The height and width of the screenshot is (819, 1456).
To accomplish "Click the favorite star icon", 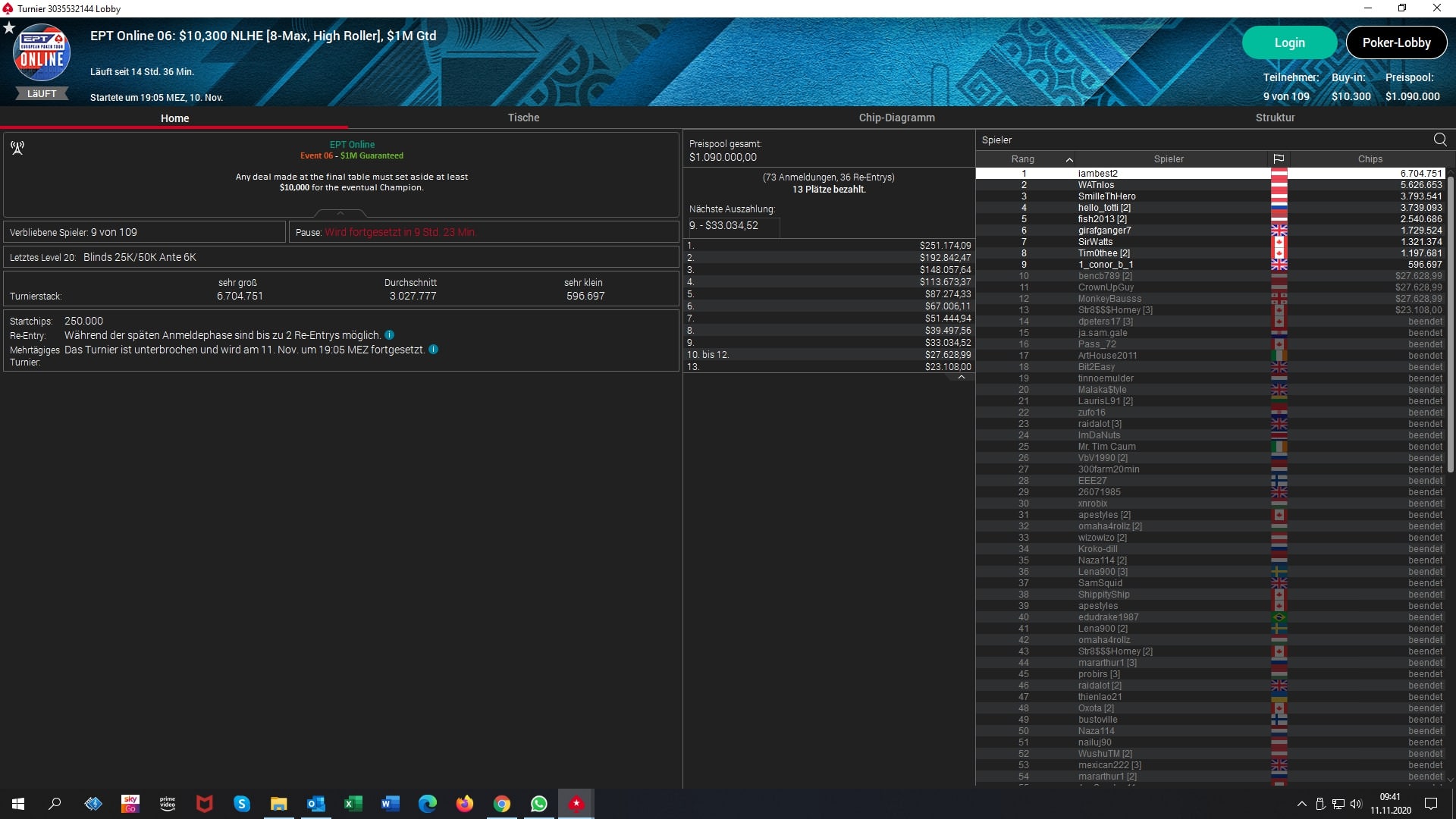I will click(x=9, y=28).
